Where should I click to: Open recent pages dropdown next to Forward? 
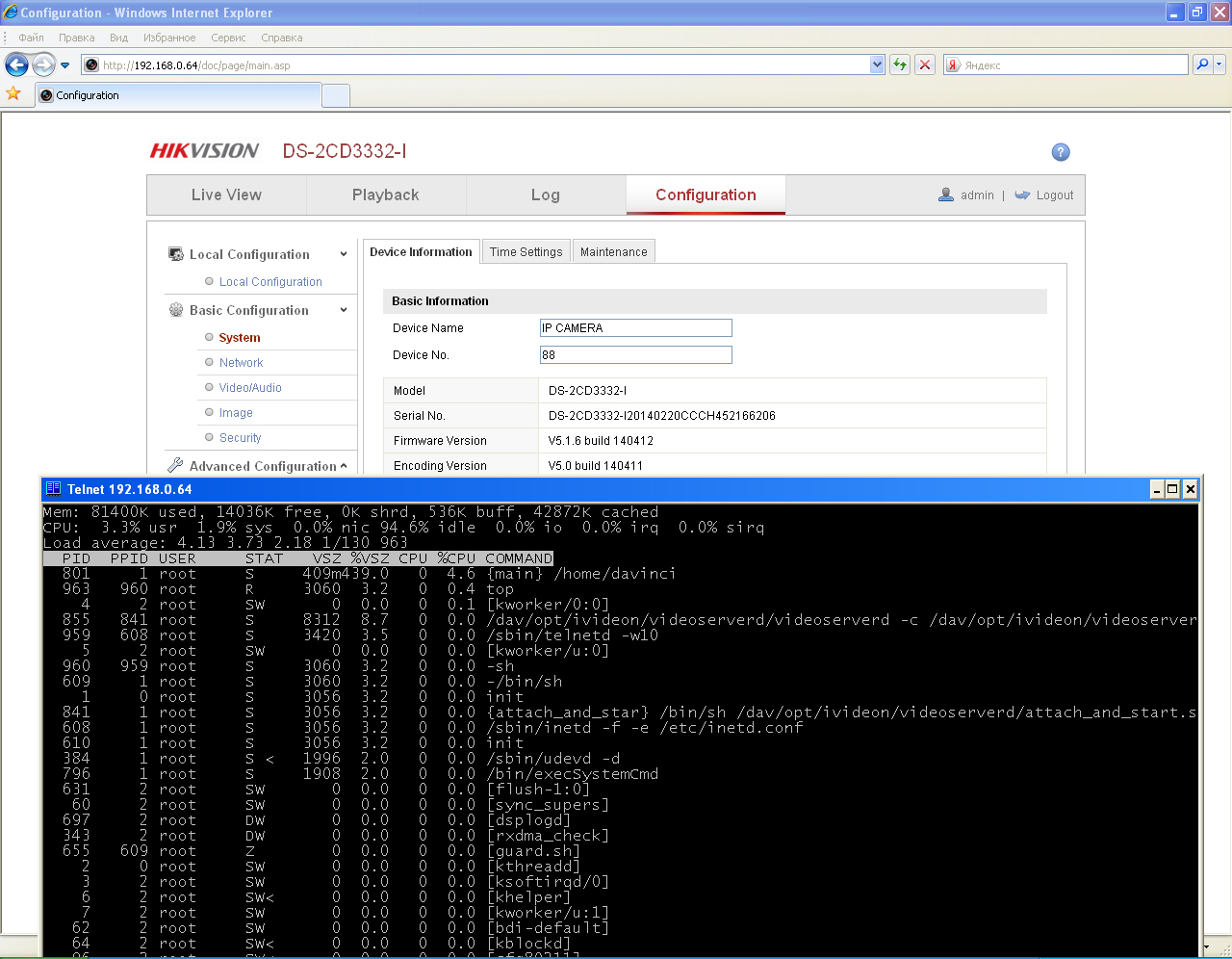pos(65,65)
